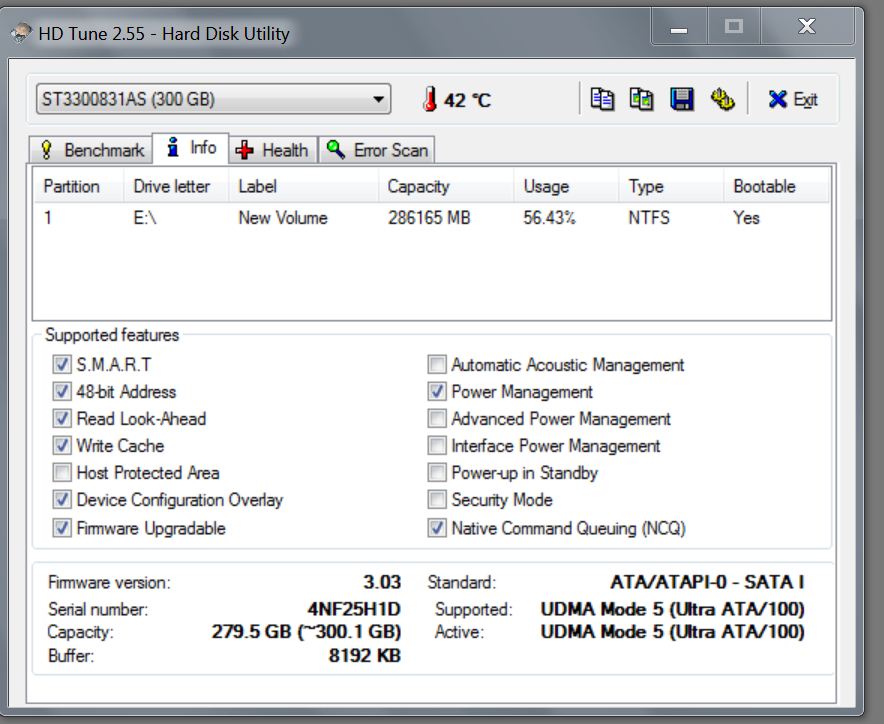Click the serial number 4NF25H1D
884x724 pixels.
pyautogui.click(x=354, y=609)
